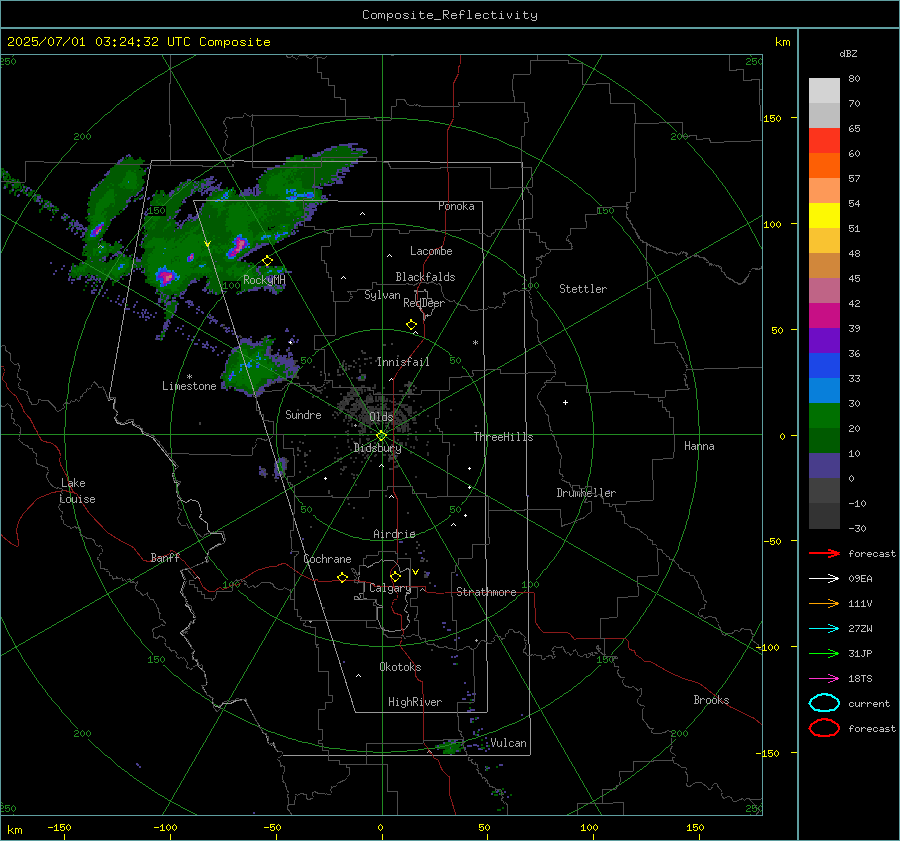
Task: Click the Sundre label
Action: [x=303, y=414]
